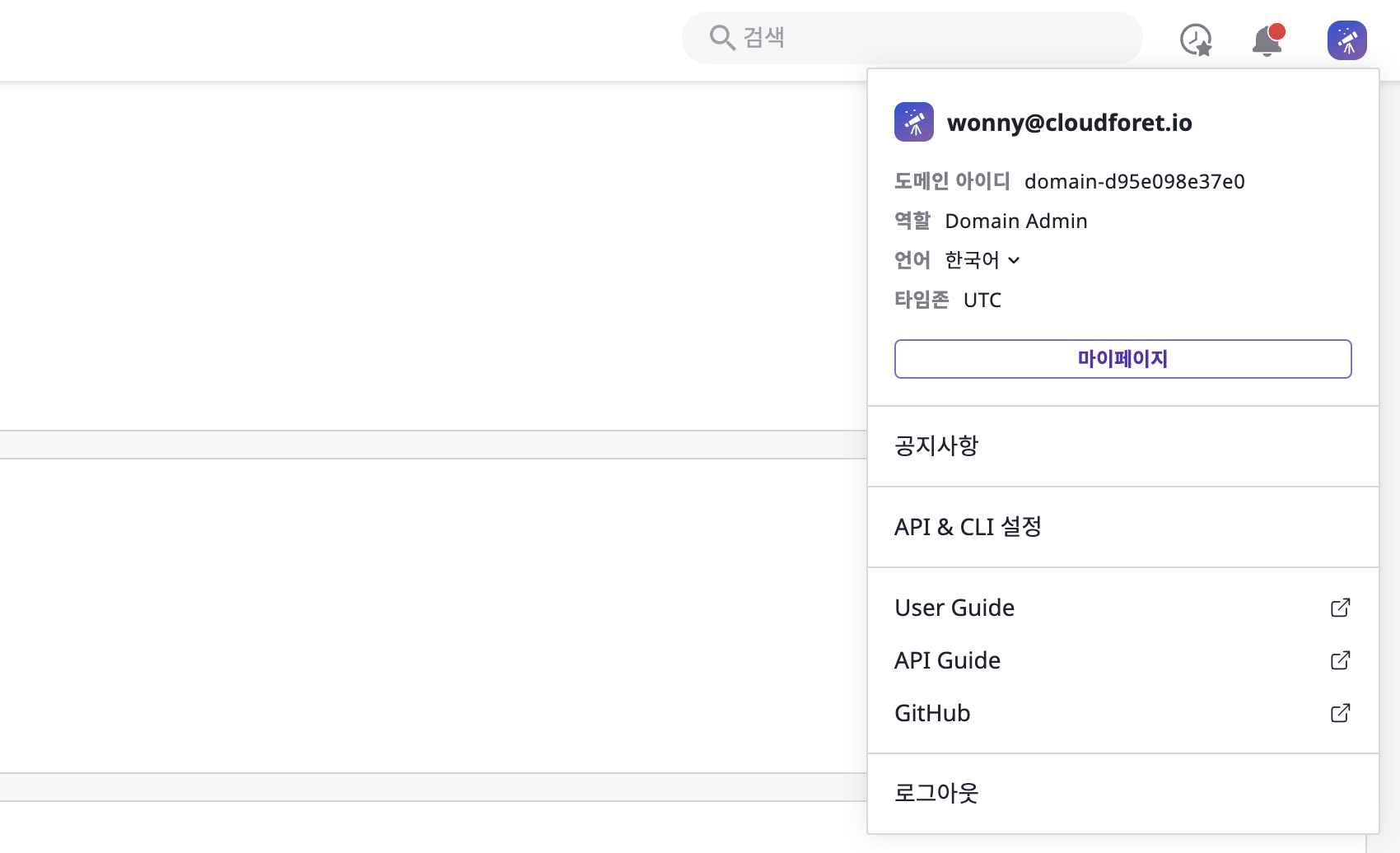Screen dimensions: 1400x853
Task: Click the magnifier icon in search bar
Action: 722,37
